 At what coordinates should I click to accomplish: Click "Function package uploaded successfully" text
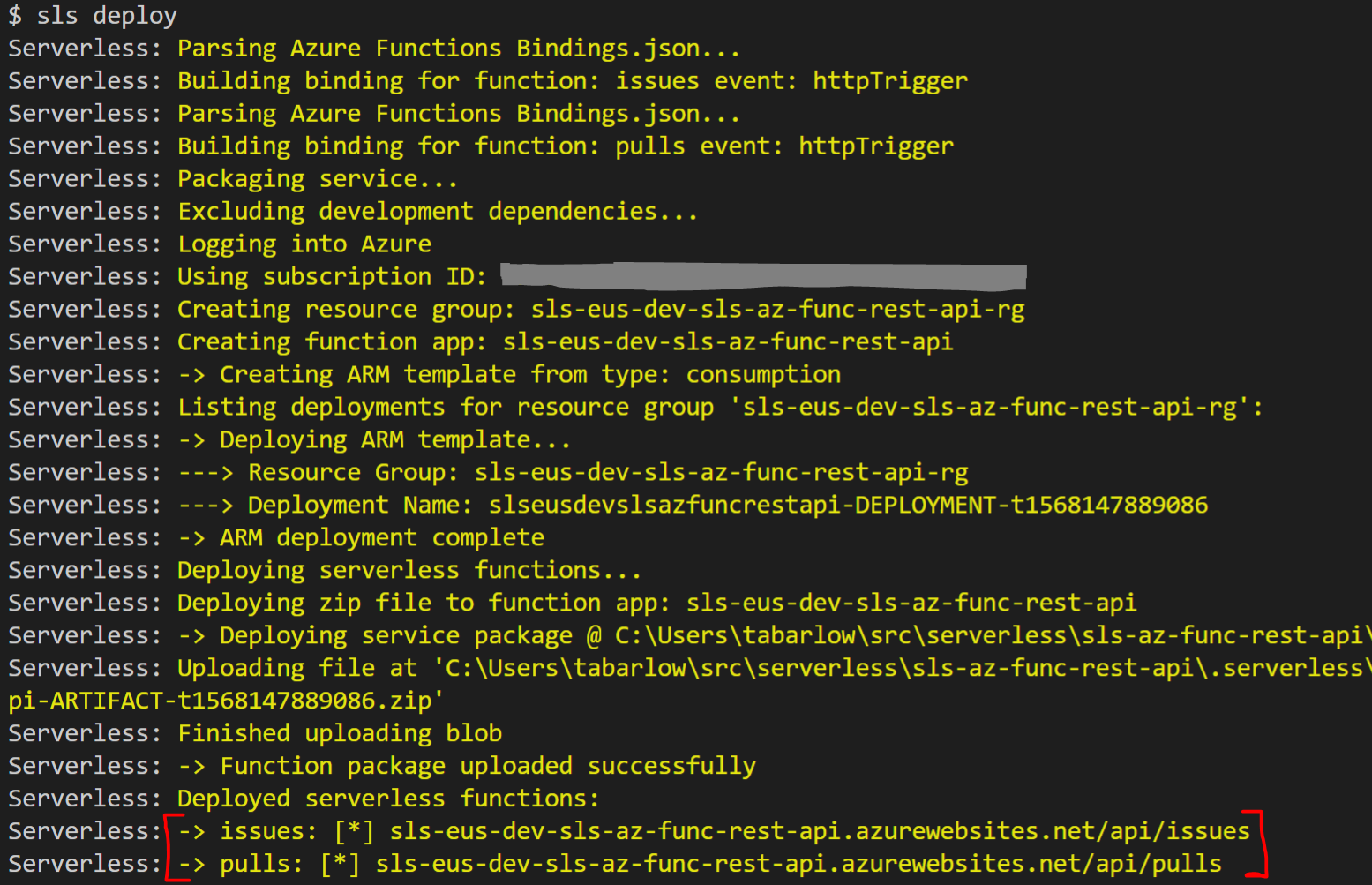488,767
